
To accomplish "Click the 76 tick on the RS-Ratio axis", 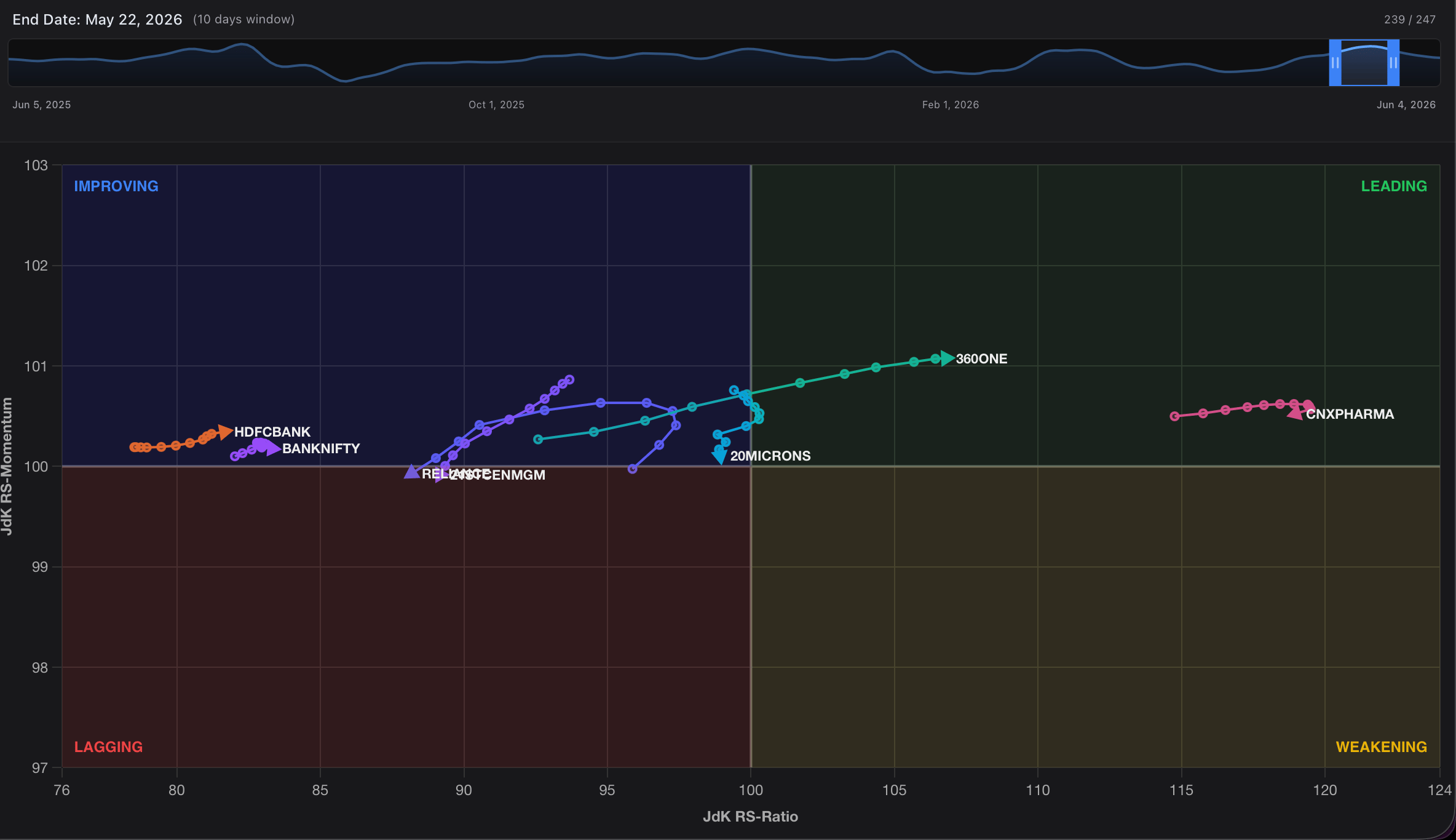I will [x=62, y=790].
